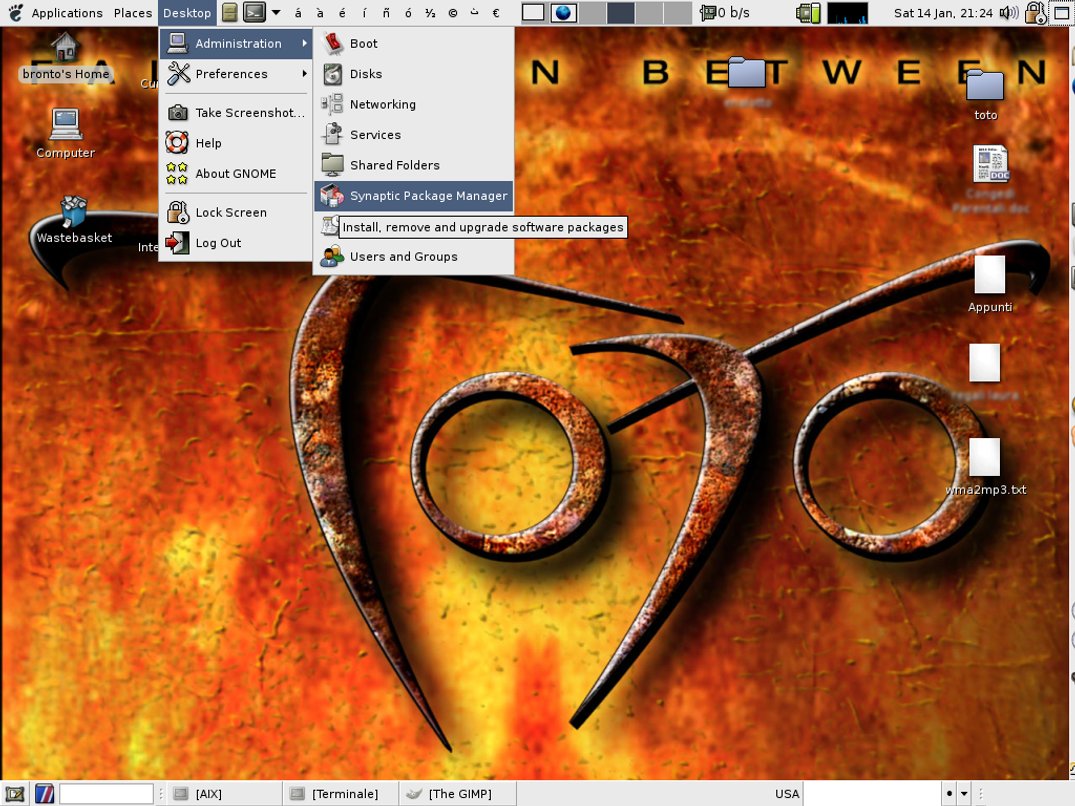Open the calendar from Sat 14 Jan, 21:24 clock
The height and width of the screenshot is (806, 1075).
click(943, 13)
